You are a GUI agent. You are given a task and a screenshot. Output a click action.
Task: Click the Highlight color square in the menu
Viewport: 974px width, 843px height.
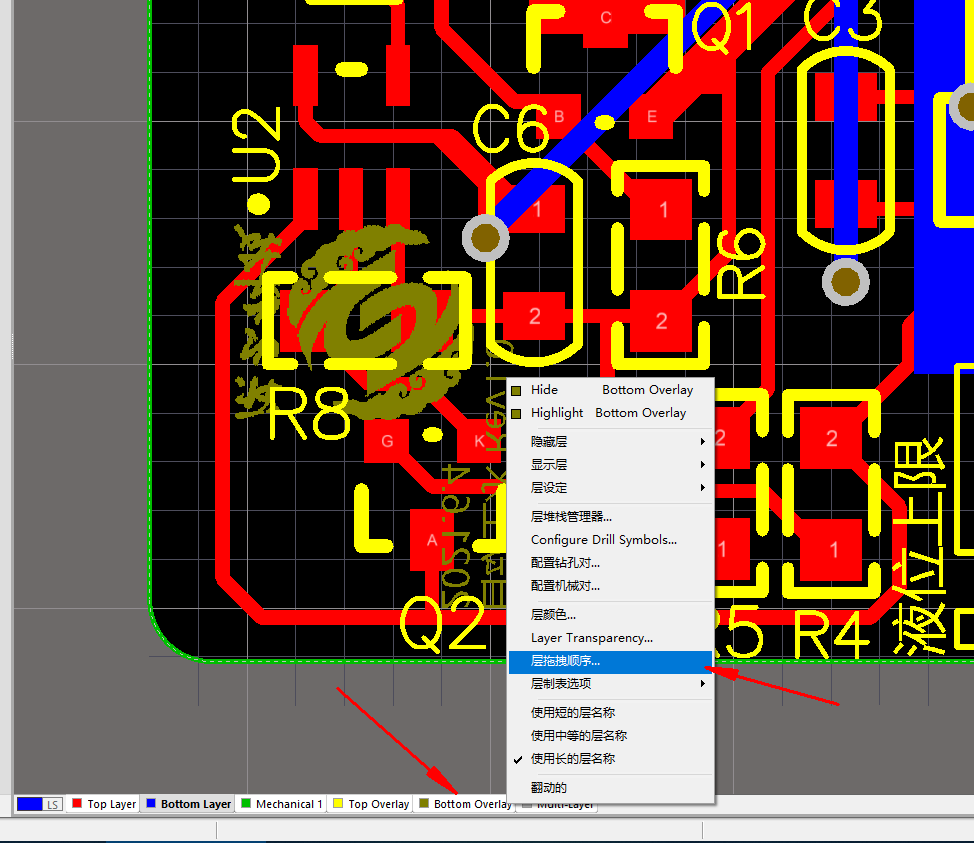tap(516, 412)
